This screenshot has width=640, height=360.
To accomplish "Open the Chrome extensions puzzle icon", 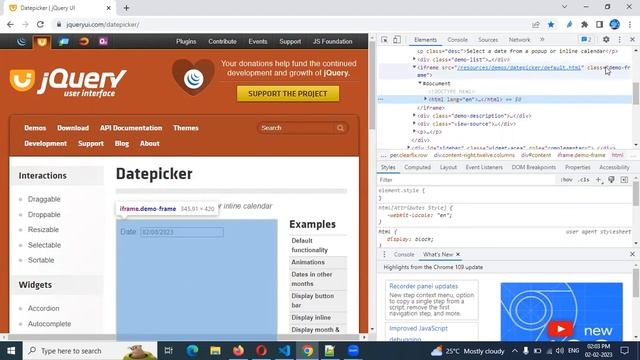I will tap(584, 24).
